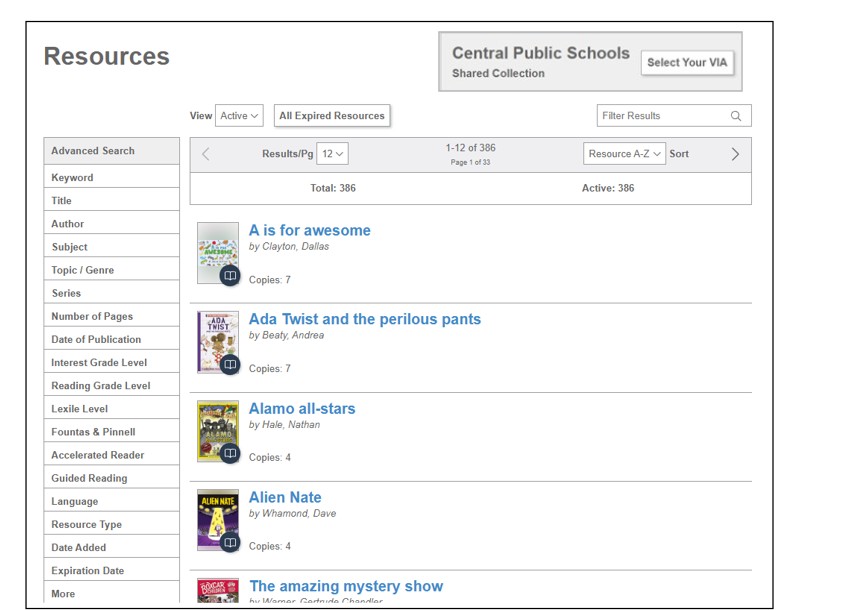853x610 pixels.
Task: Select Accelerated Reader option
Action: (x=112, y=455)
